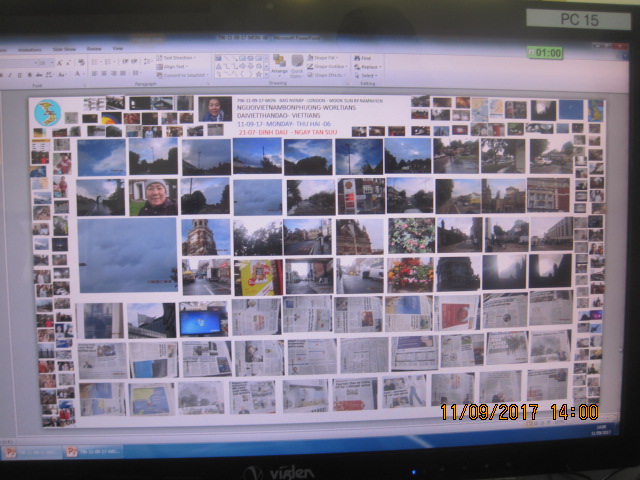Image resolution: width=640 pixels, height=480 pixels.
Task: Center the paragraph text
Action: click(104, 73)
